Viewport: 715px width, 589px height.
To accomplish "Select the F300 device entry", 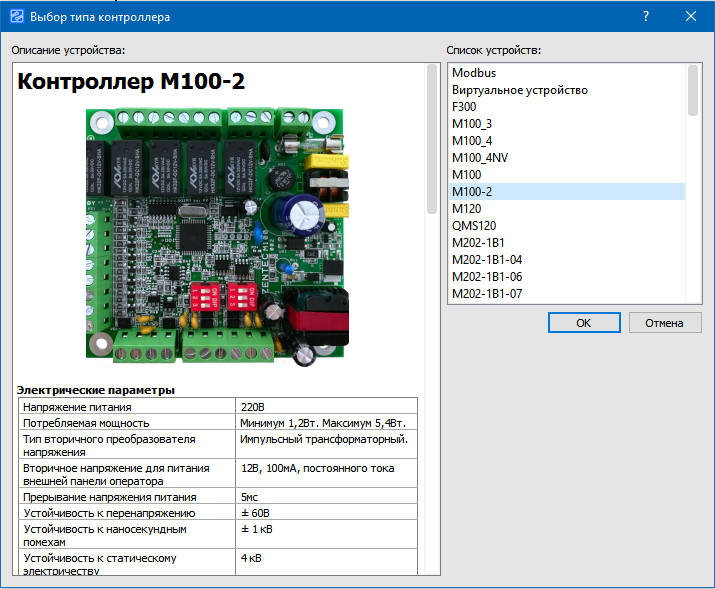I will click(x=464, y=107).
